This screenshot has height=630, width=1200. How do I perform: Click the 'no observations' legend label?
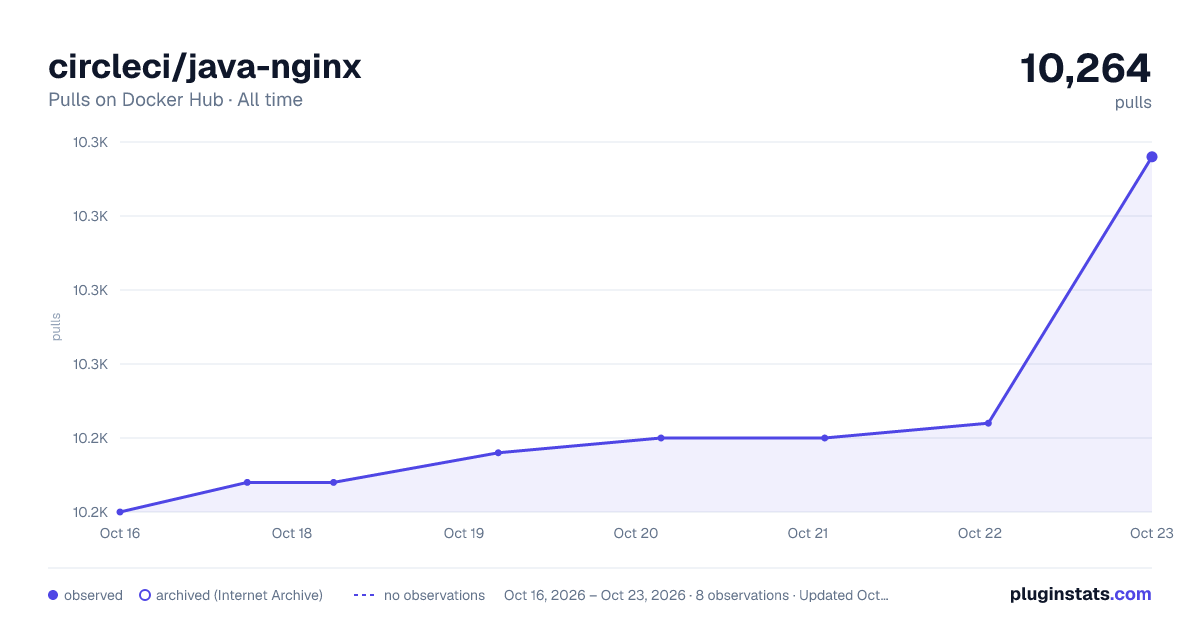coord(434,595)
